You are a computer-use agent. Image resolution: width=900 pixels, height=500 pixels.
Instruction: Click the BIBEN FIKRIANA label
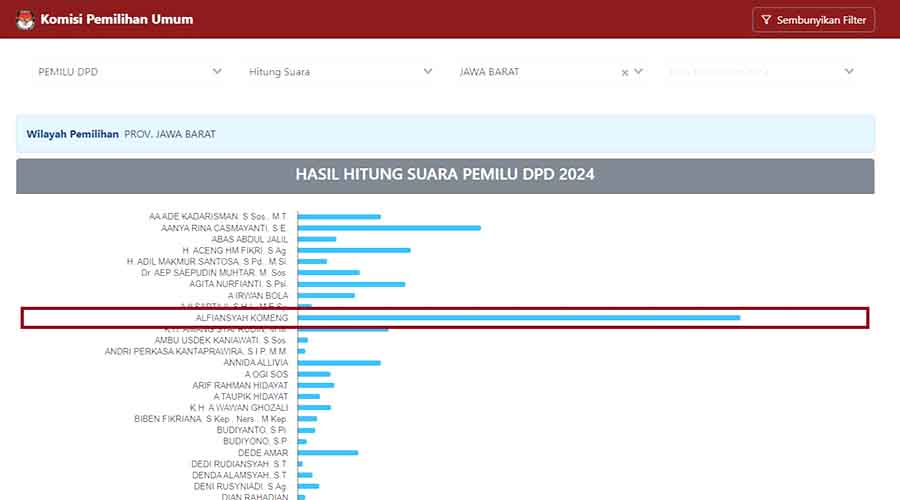coord(211,419)
